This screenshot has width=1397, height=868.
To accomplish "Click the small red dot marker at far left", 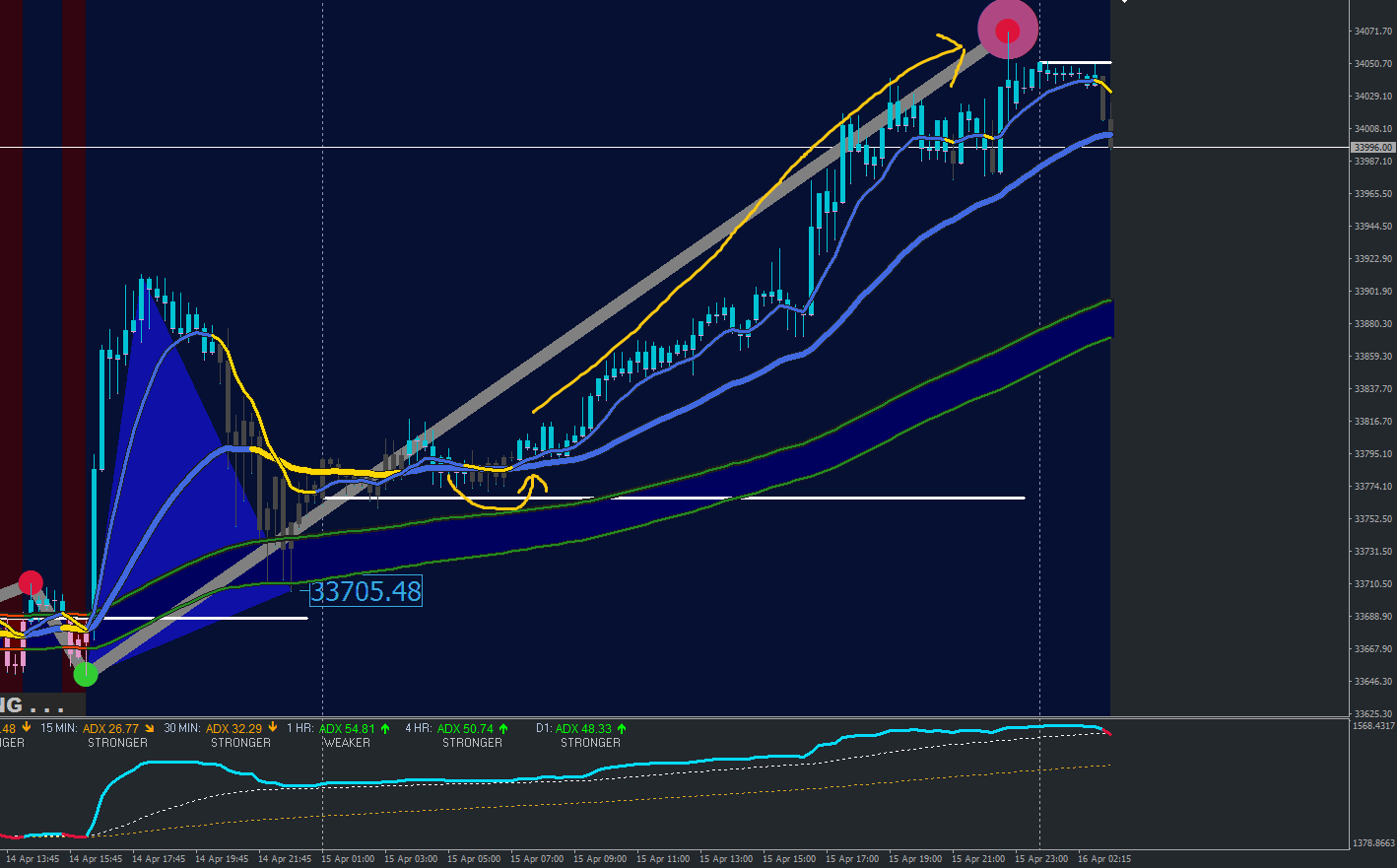I will (31, 582).
